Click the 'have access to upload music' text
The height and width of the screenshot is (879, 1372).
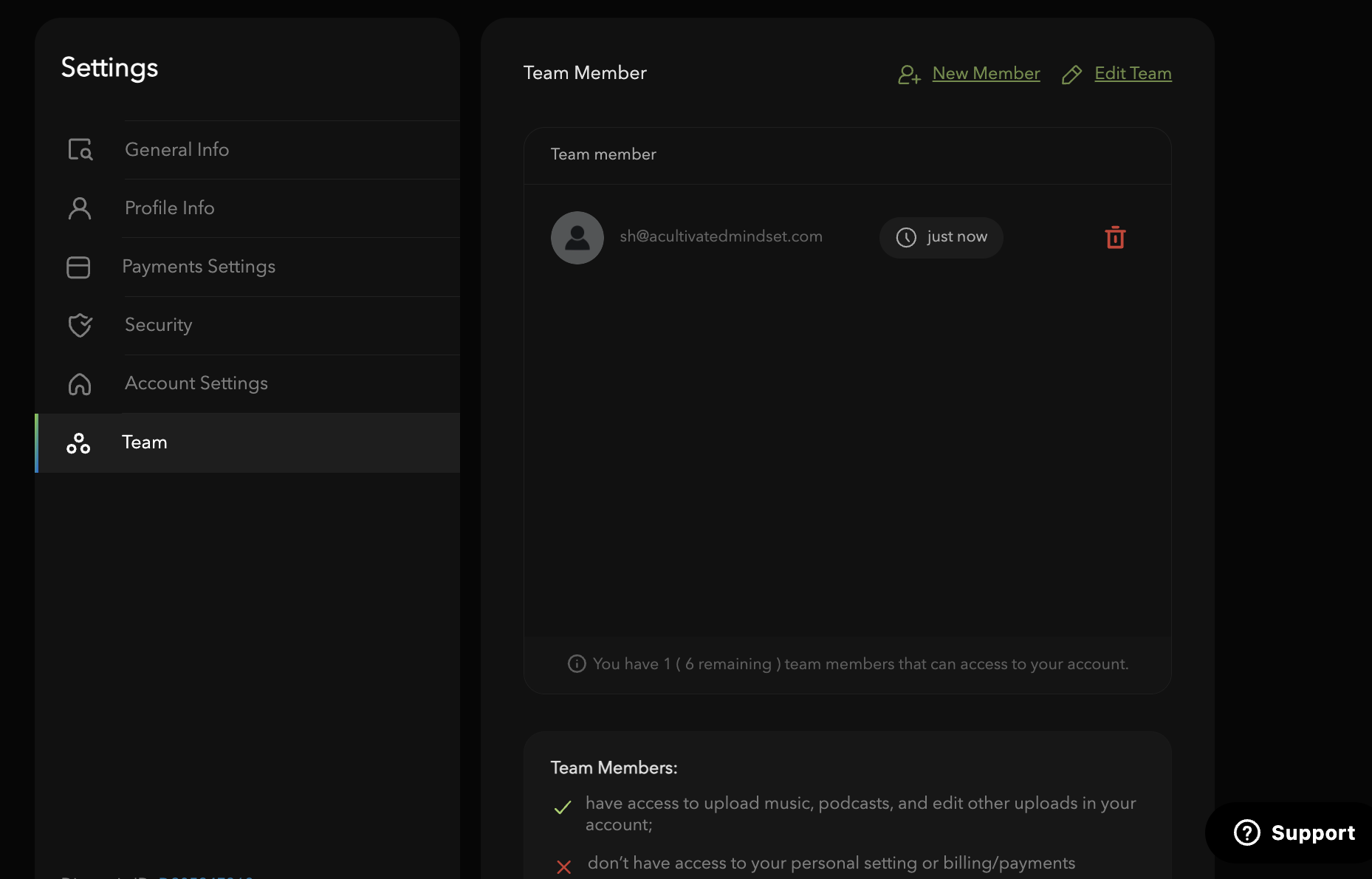tap(860, 814)
